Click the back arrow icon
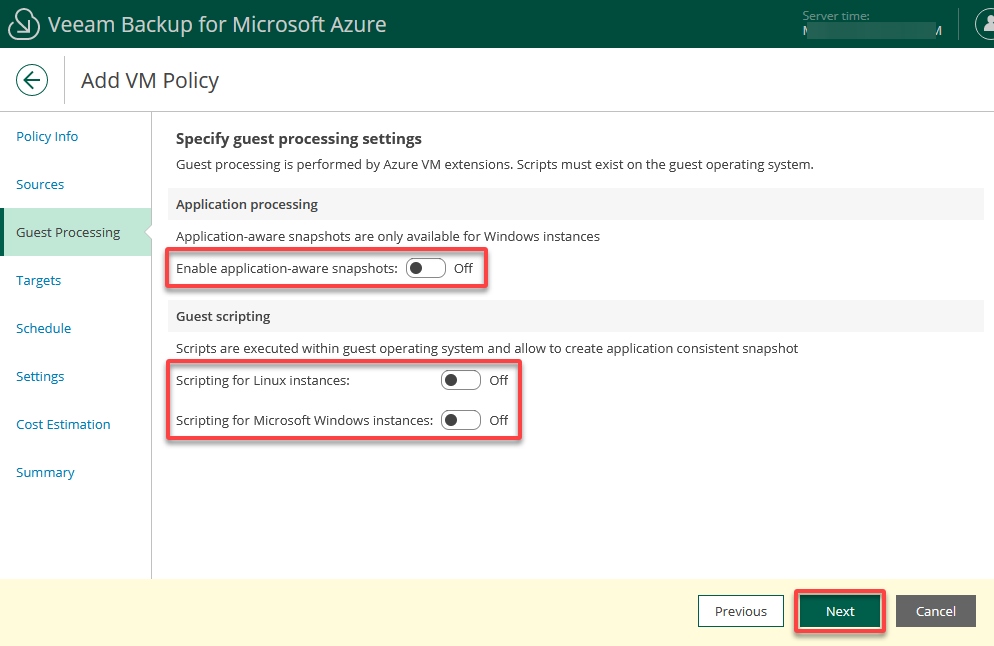Image resolution: width=994 pixels, height=646 pixels. 32,80
